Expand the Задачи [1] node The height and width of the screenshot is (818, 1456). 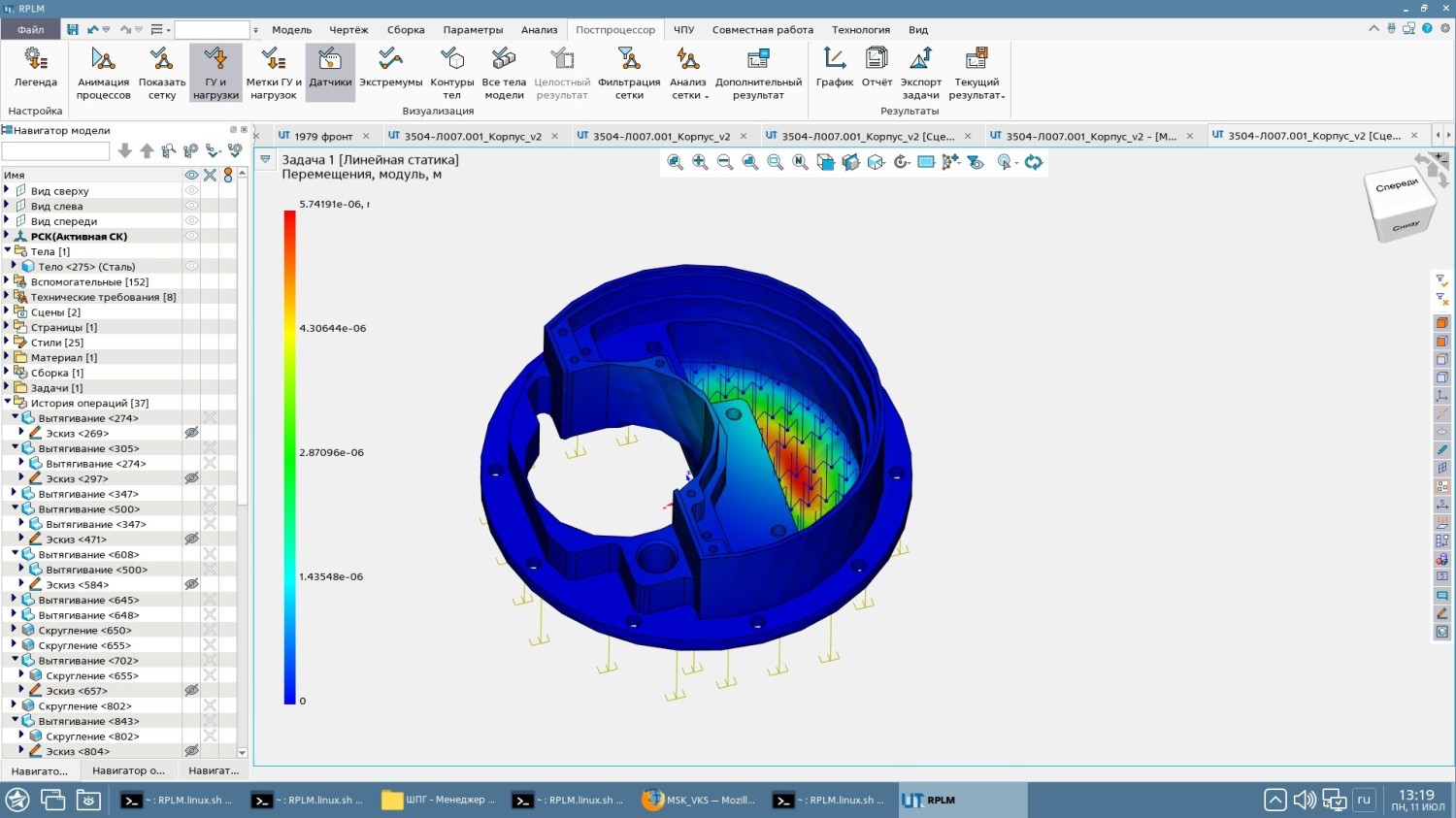click(x=7, y=387)
